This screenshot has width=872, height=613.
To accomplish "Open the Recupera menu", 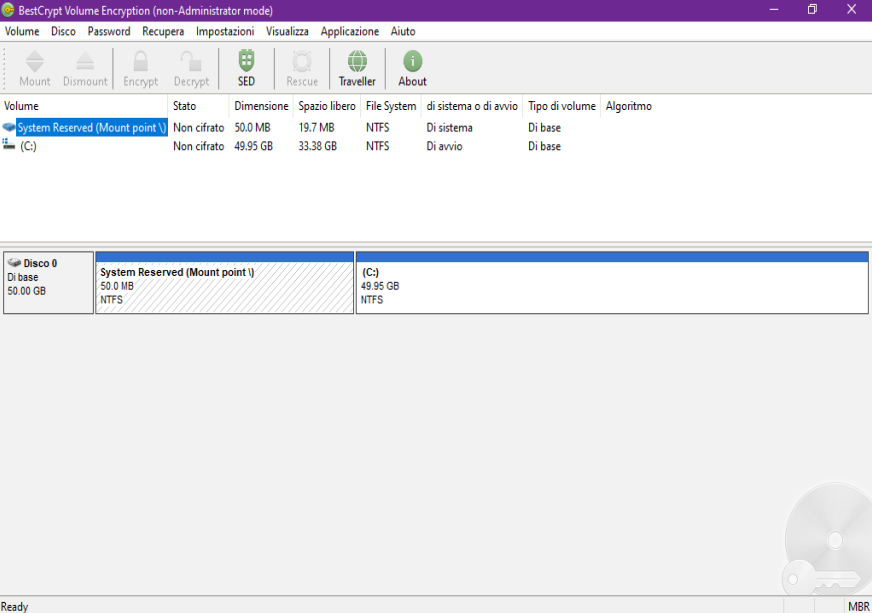I will 163,31.
